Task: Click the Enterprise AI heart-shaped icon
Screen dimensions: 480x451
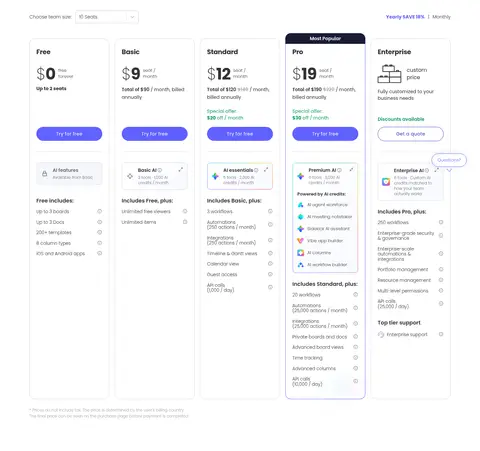Action: (386, 182)
